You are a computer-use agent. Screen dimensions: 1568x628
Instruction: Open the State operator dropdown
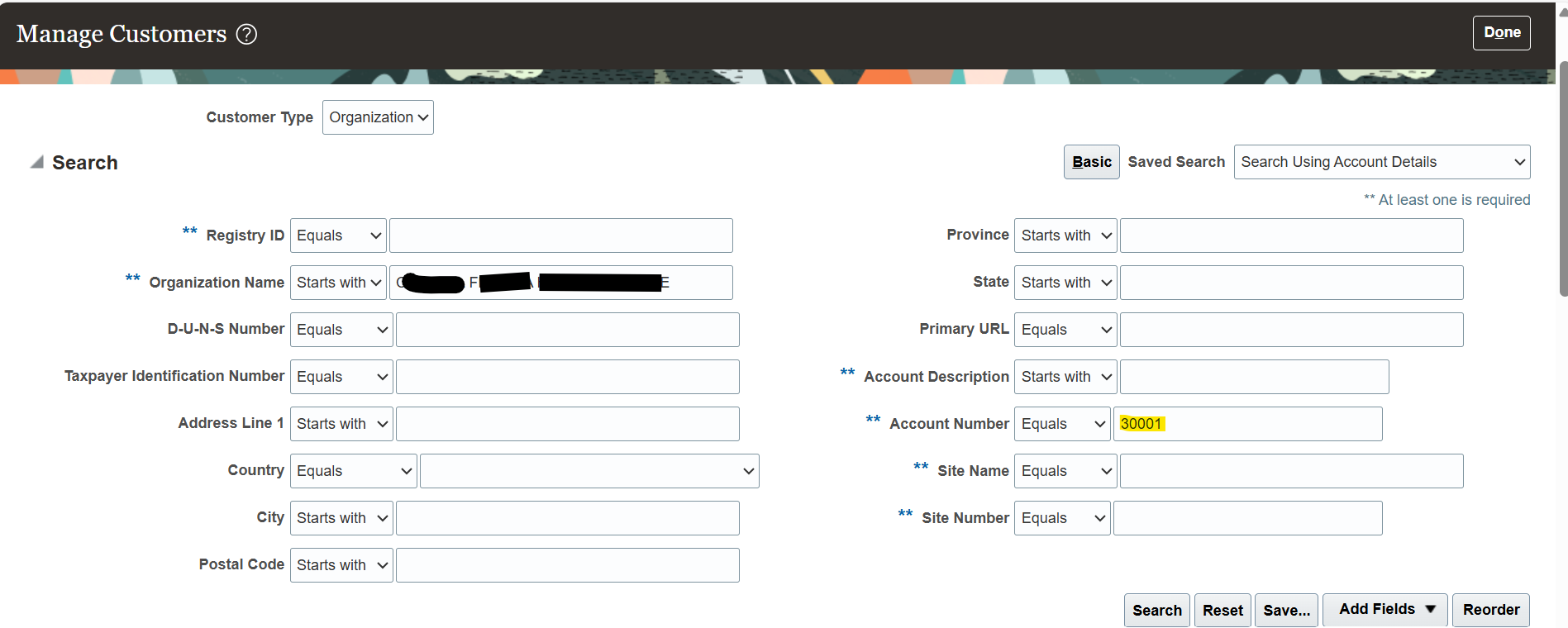point(1065,283)
